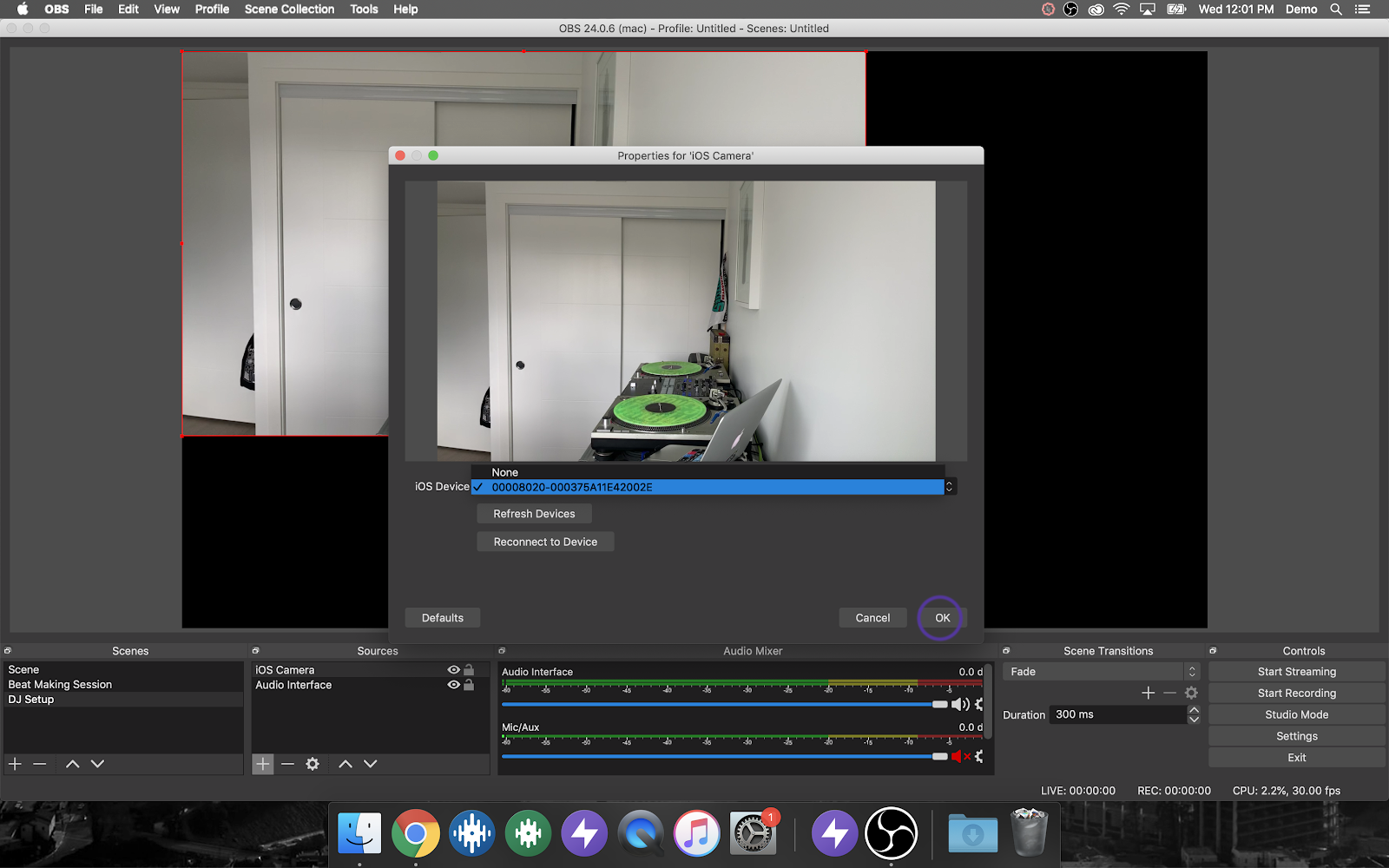Open the iOS Device dropdown

949,487
